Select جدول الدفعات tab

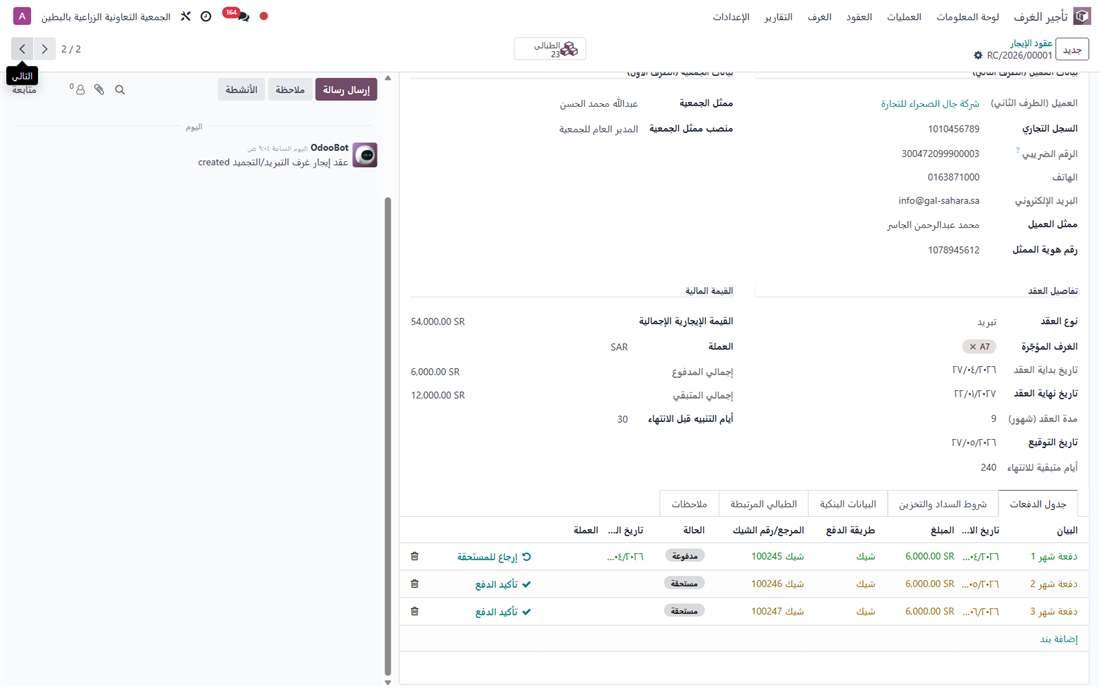(x=1038, y=504)
